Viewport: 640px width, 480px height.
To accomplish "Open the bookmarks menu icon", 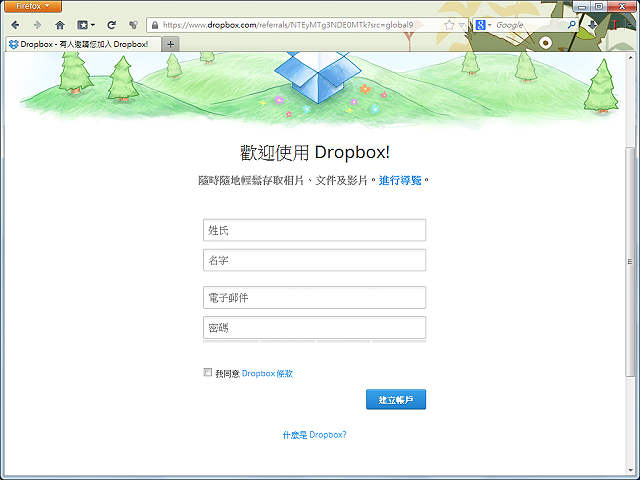I will 86,25.
